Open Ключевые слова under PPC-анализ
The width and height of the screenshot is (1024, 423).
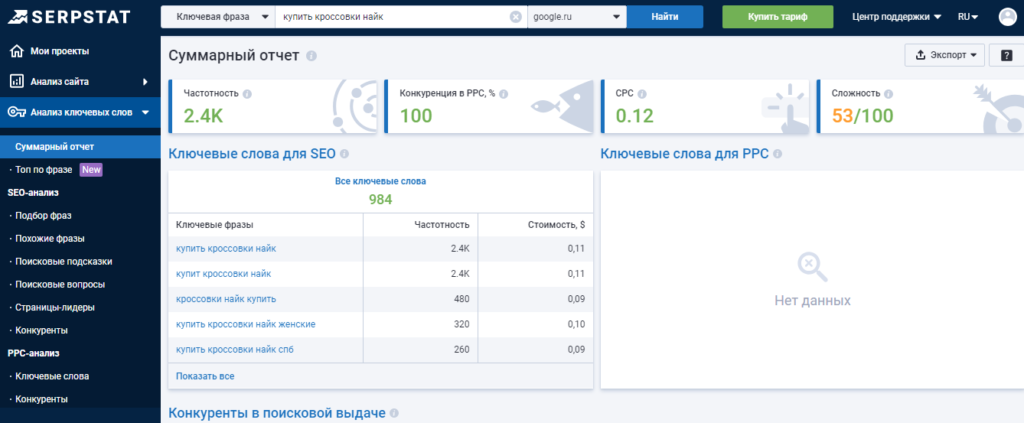52,376
